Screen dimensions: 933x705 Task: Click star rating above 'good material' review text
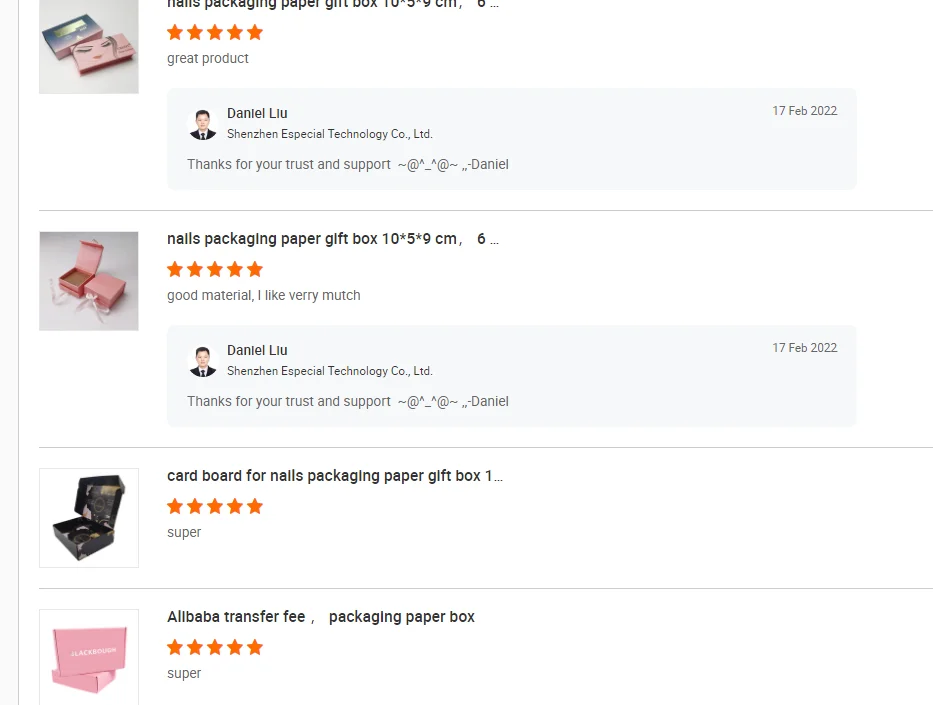[x=215, y=269]
